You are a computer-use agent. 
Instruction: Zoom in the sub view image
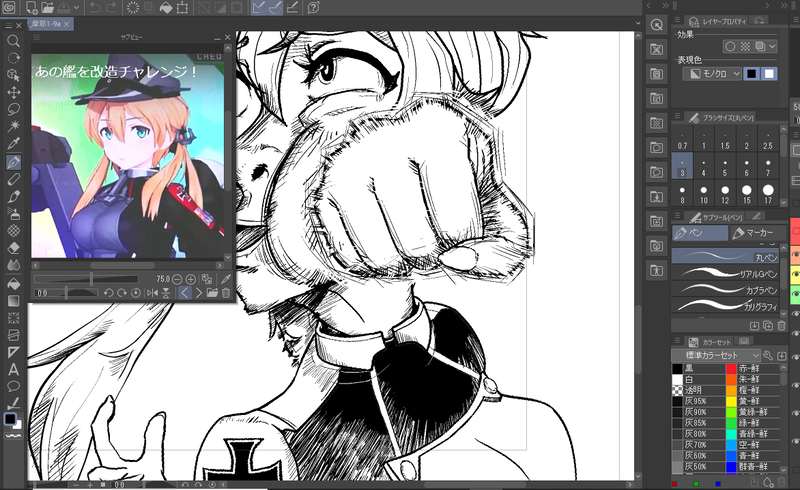tap(190, 279)
